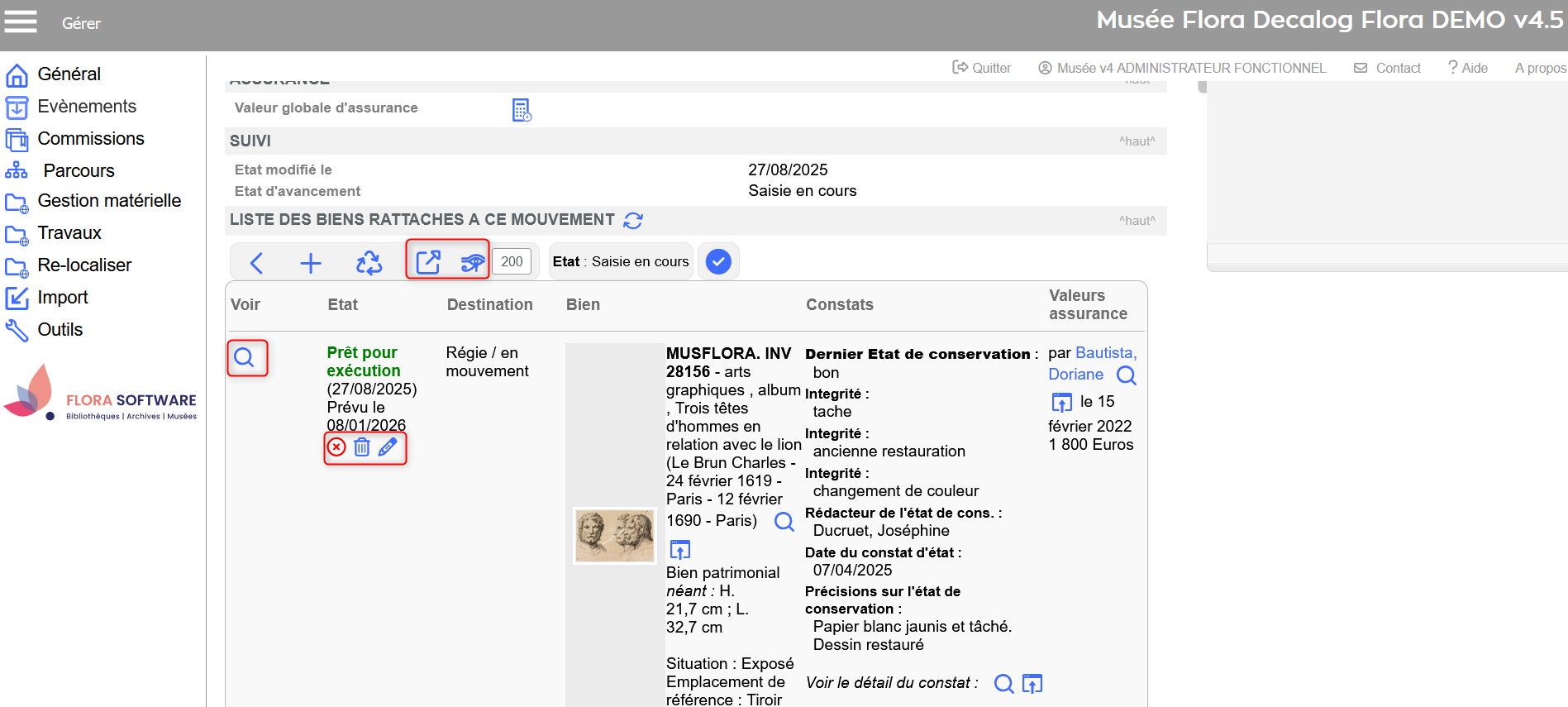
Task: Click the insurance value calculator icon
Action: coord(521,110)
